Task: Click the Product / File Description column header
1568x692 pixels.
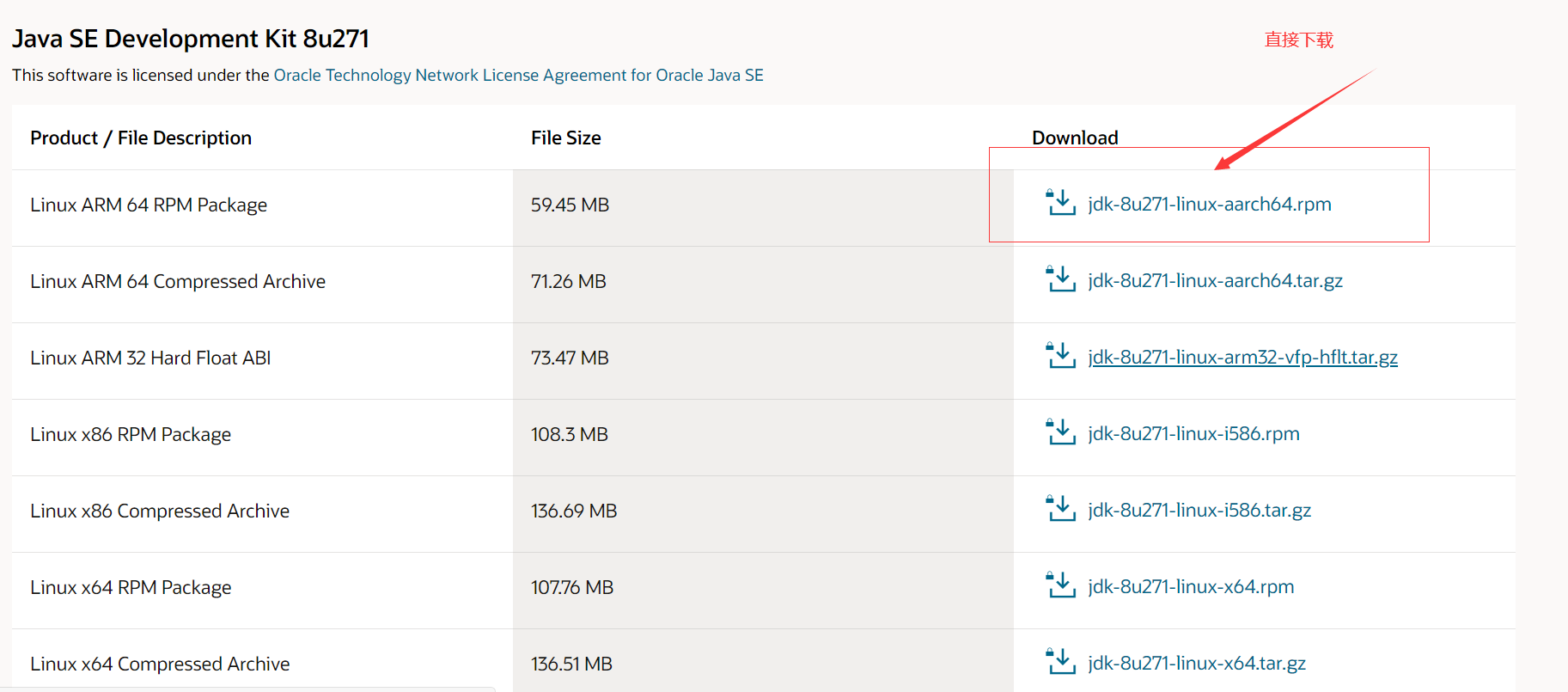Action: 141,138
